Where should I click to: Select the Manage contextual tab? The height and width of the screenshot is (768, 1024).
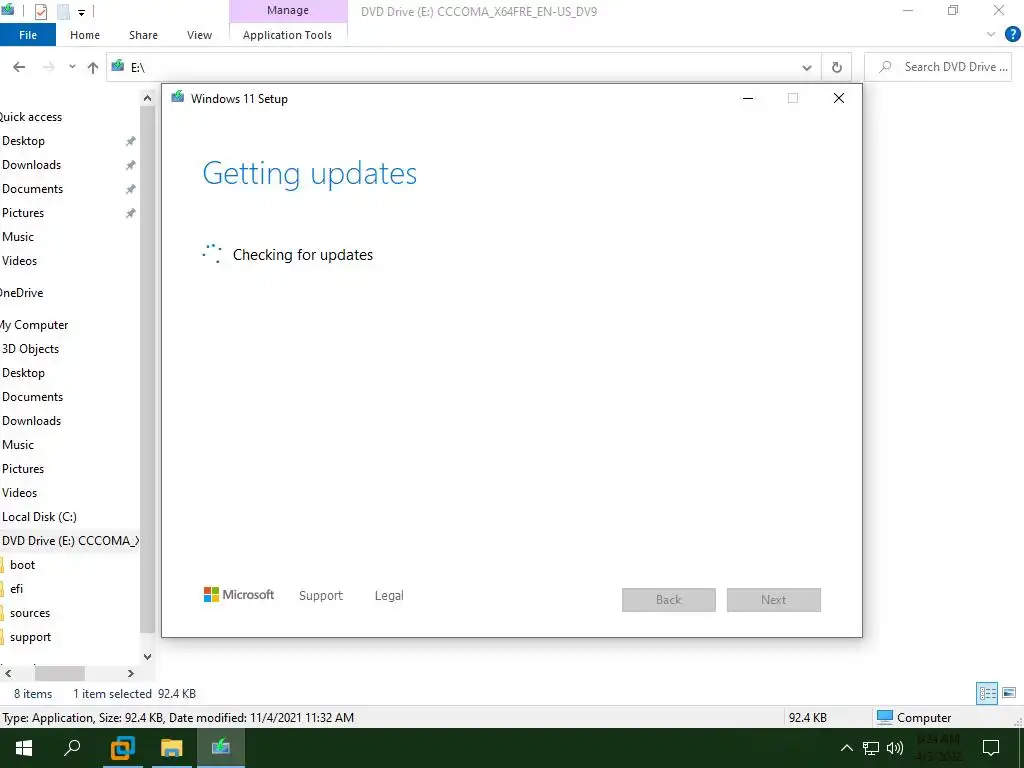tap(287, 10)
